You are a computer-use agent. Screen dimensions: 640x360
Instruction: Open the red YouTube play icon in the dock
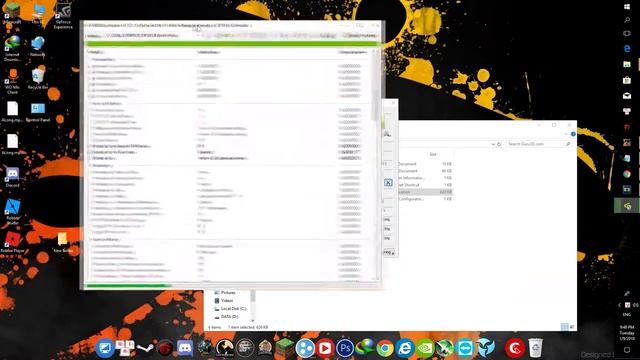click(x=325, y=348)
